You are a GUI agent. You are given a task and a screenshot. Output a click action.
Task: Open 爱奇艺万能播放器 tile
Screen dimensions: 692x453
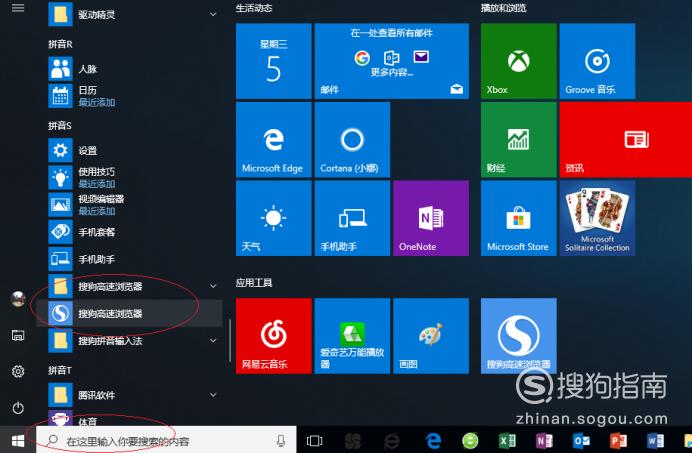tap(352, 336)
